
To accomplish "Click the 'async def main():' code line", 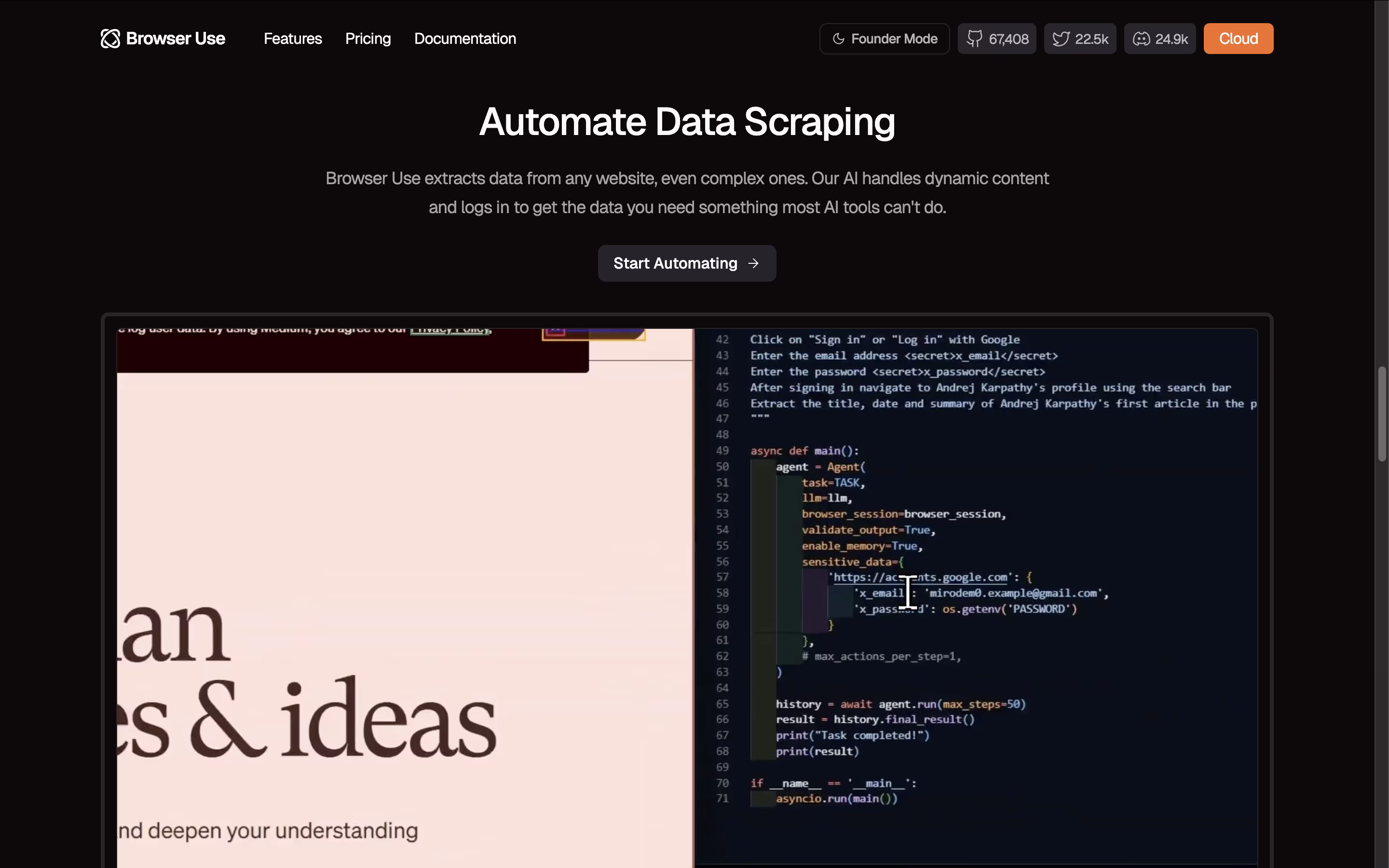I will 804,451.
